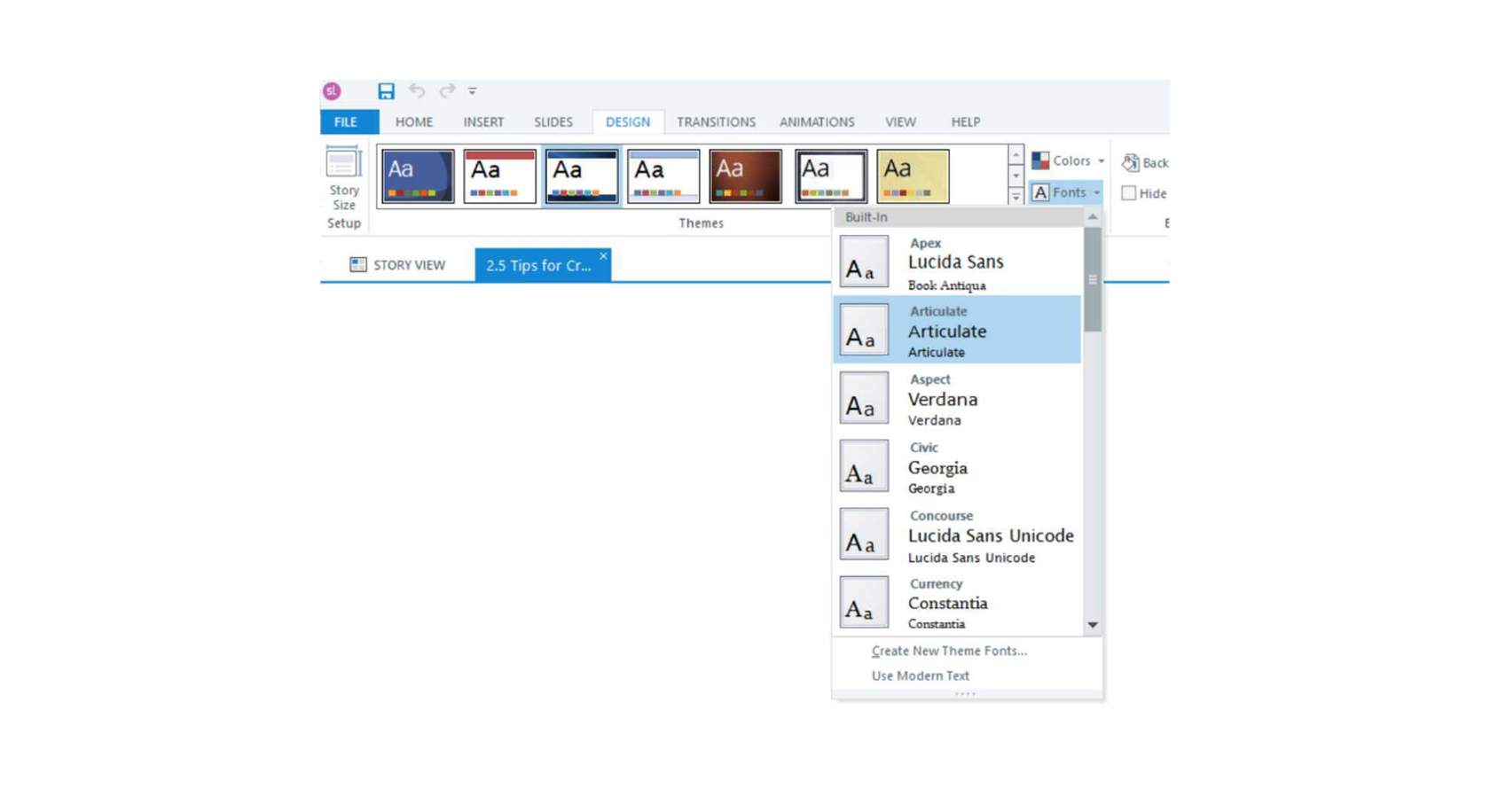Toggle the Hide background graphics checkbox
The height and width of the screenshot is (812, 1490).
[x=1129, y=193]
